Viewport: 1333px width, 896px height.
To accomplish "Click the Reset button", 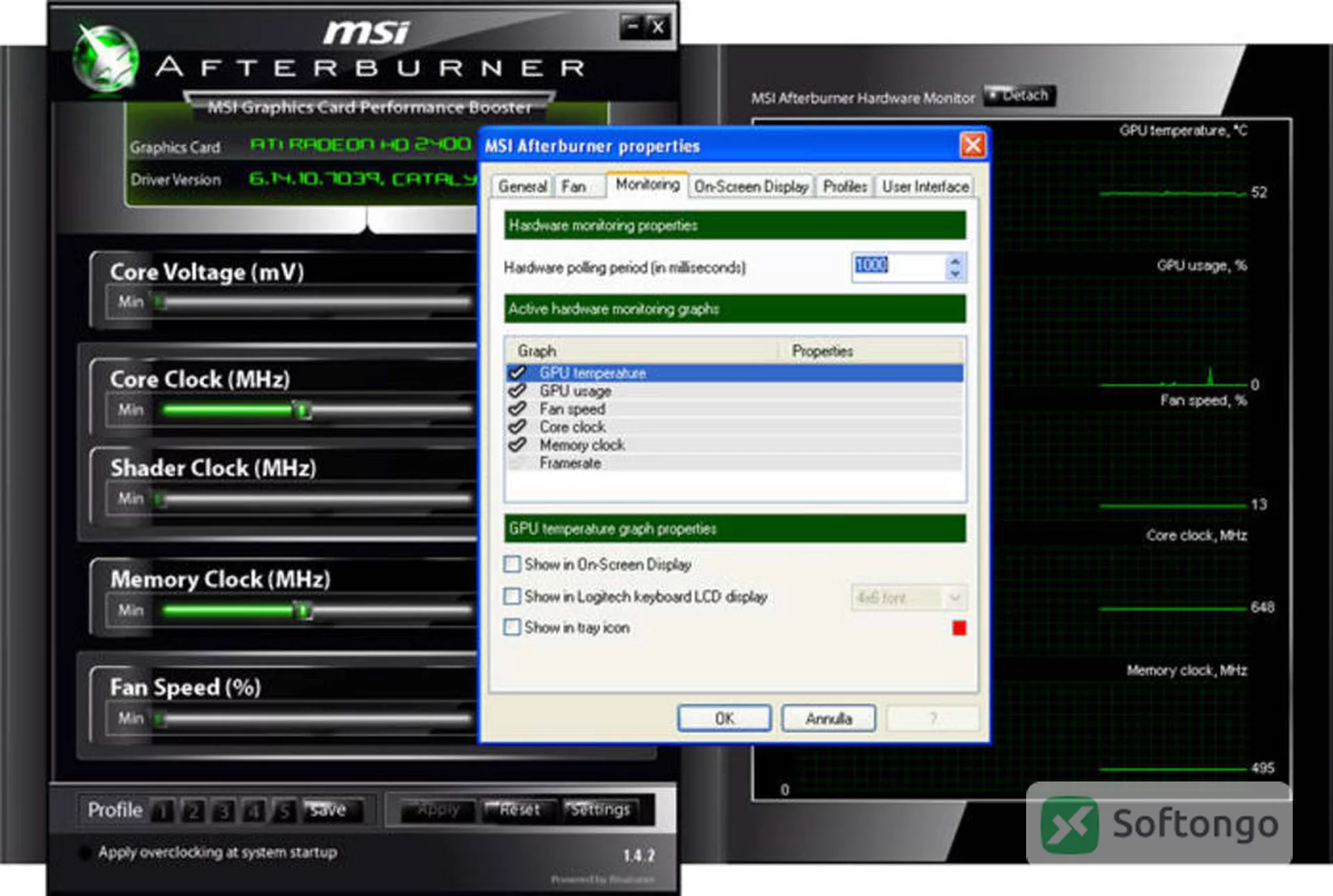I will (x=519, y=810).
